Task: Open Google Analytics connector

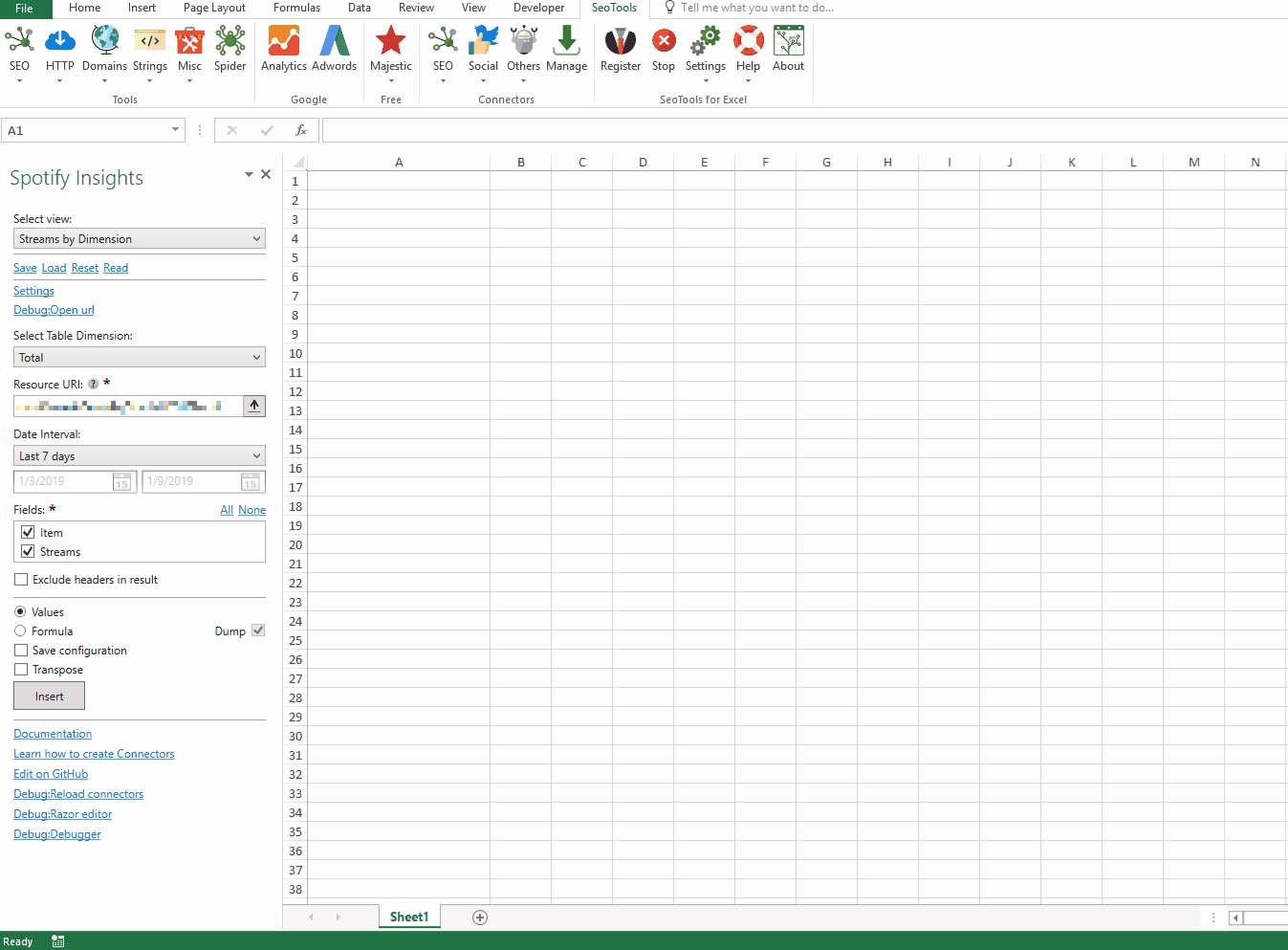Action: (284, 41)
